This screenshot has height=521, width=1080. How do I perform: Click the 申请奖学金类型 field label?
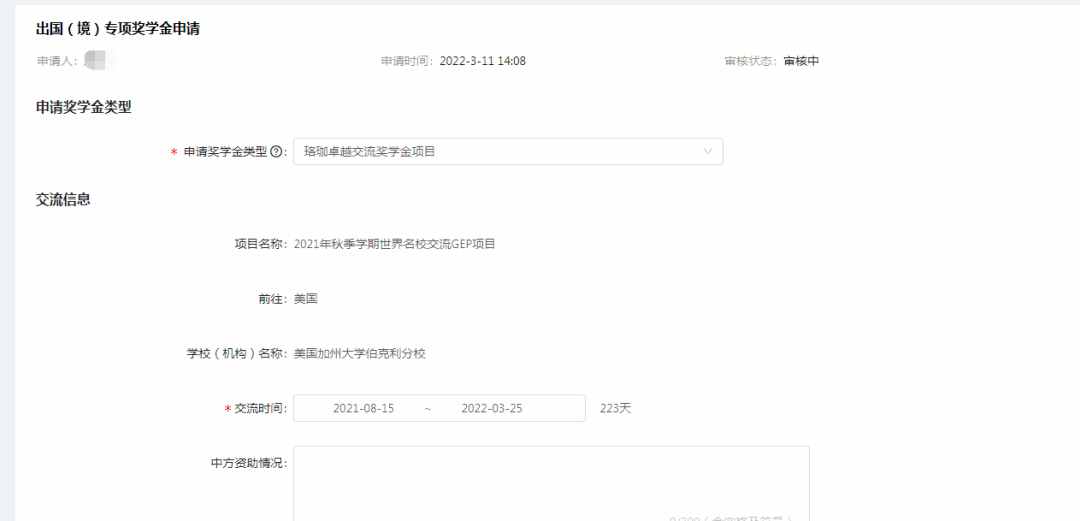click(x=225, y=152)
